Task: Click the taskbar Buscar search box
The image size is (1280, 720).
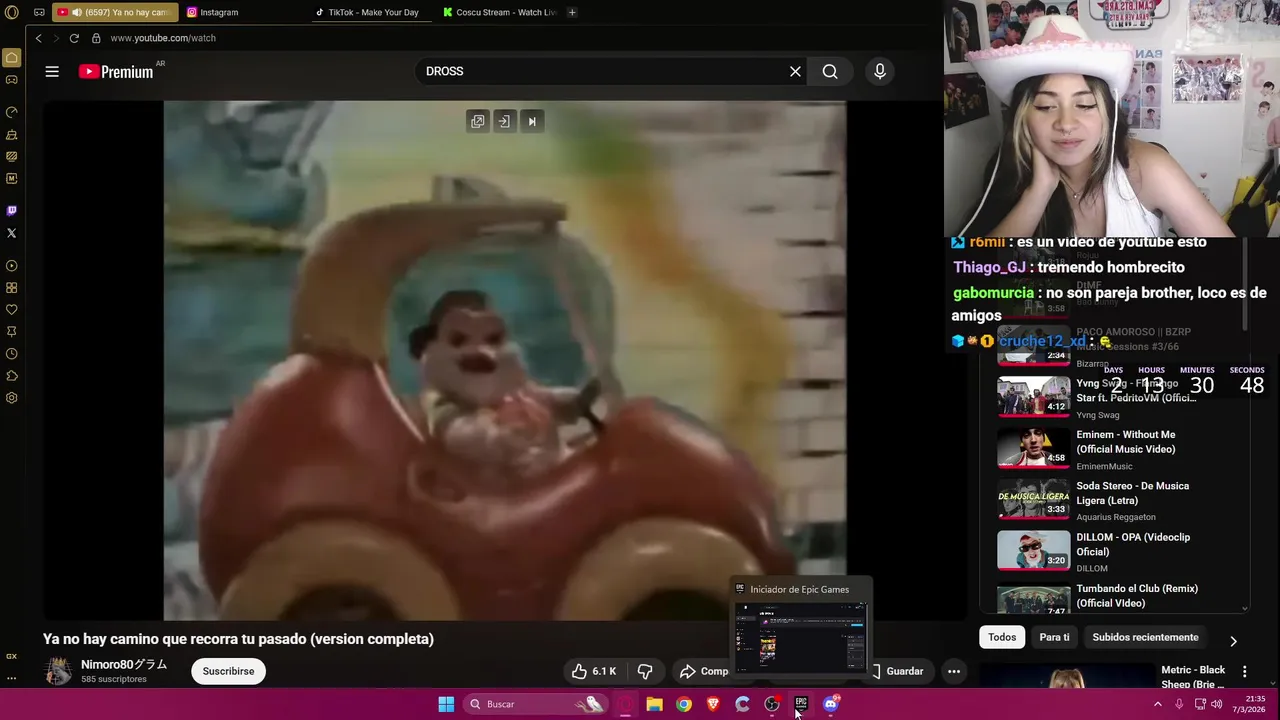Action: (x=536, y=704)
